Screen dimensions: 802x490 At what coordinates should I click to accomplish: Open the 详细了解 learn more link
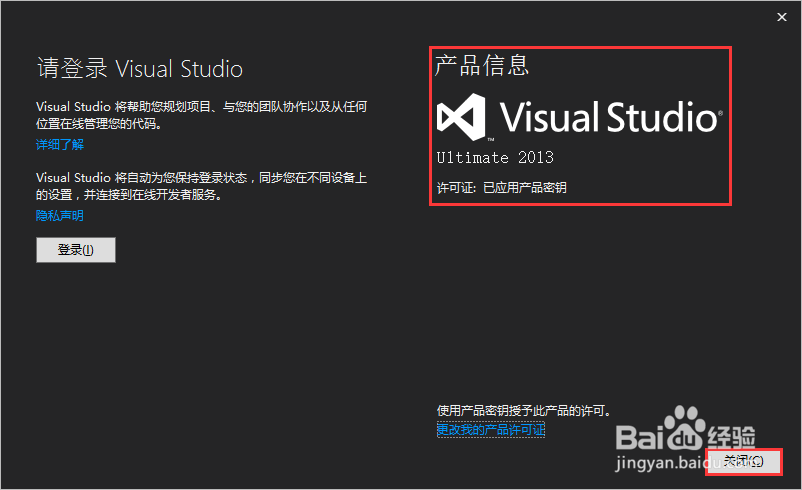pos(60,145)
